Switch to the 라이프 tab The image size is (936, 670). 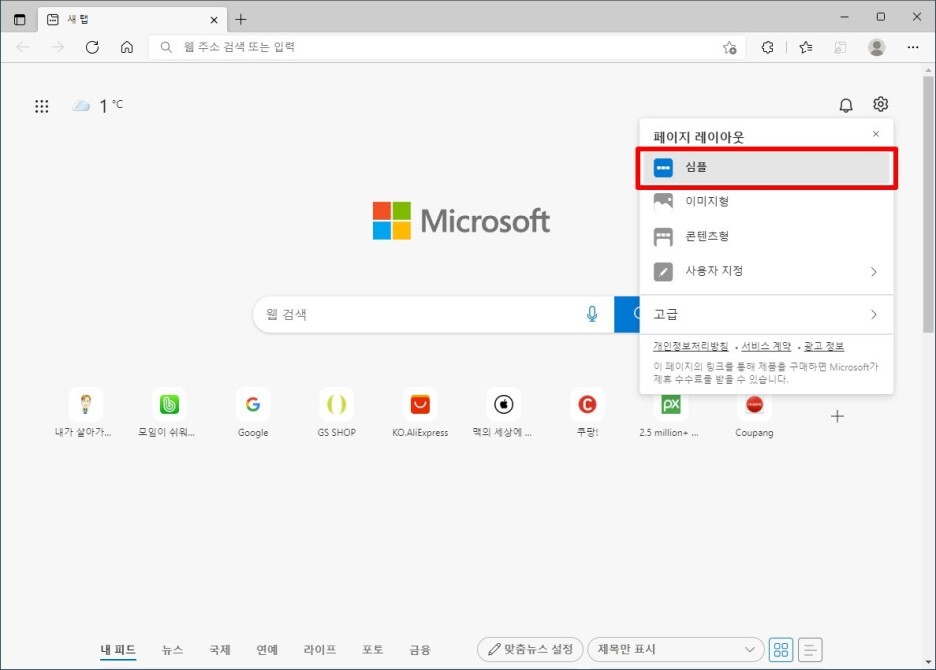coord(319,650)
